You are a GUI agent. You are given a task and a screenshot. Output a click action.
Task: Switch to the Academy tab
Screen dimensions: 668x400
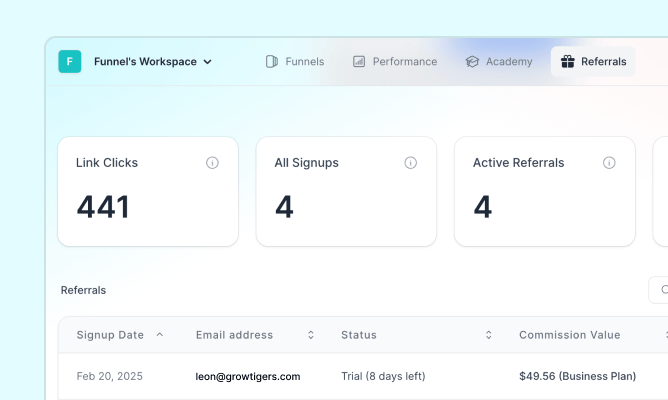pos(499,62)
